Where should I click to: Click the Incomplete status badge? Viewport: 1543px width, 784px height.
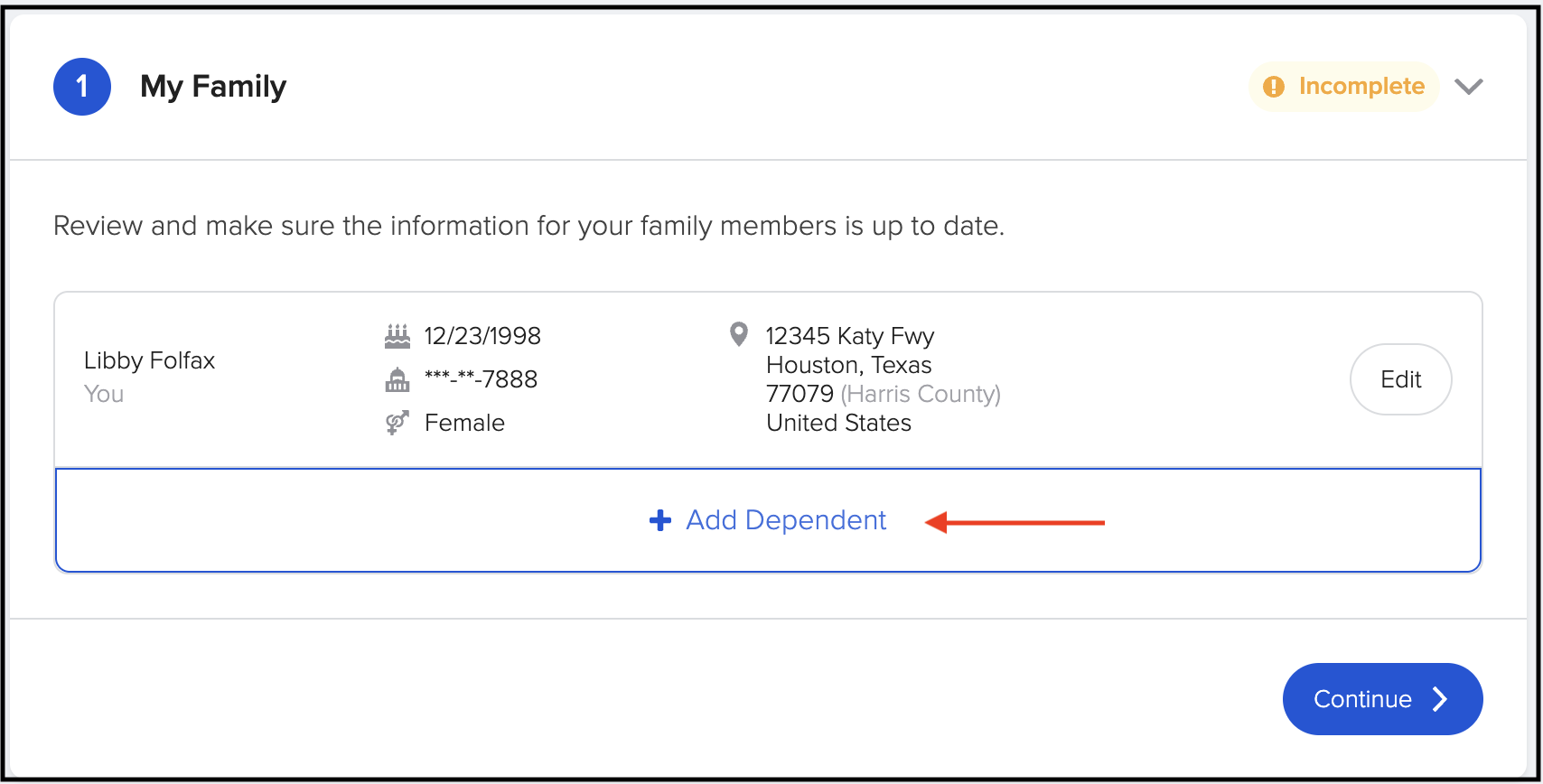click(1343, 86)
